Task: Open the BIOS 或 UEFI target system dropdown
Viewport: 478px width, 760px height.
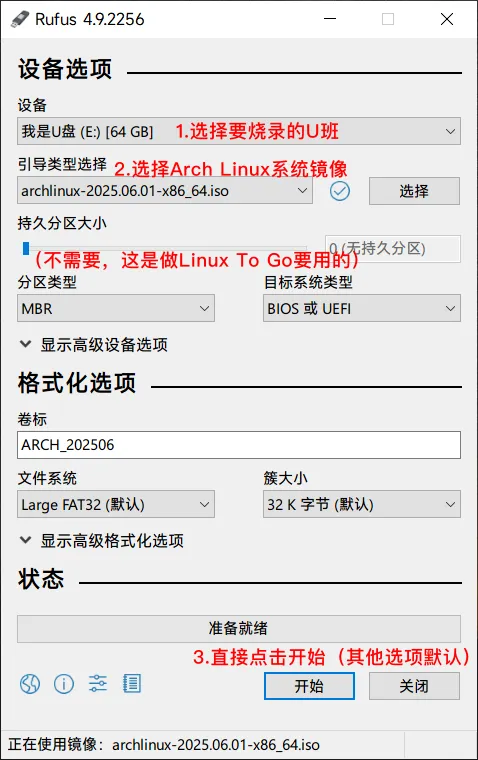Action: [362, 308]
